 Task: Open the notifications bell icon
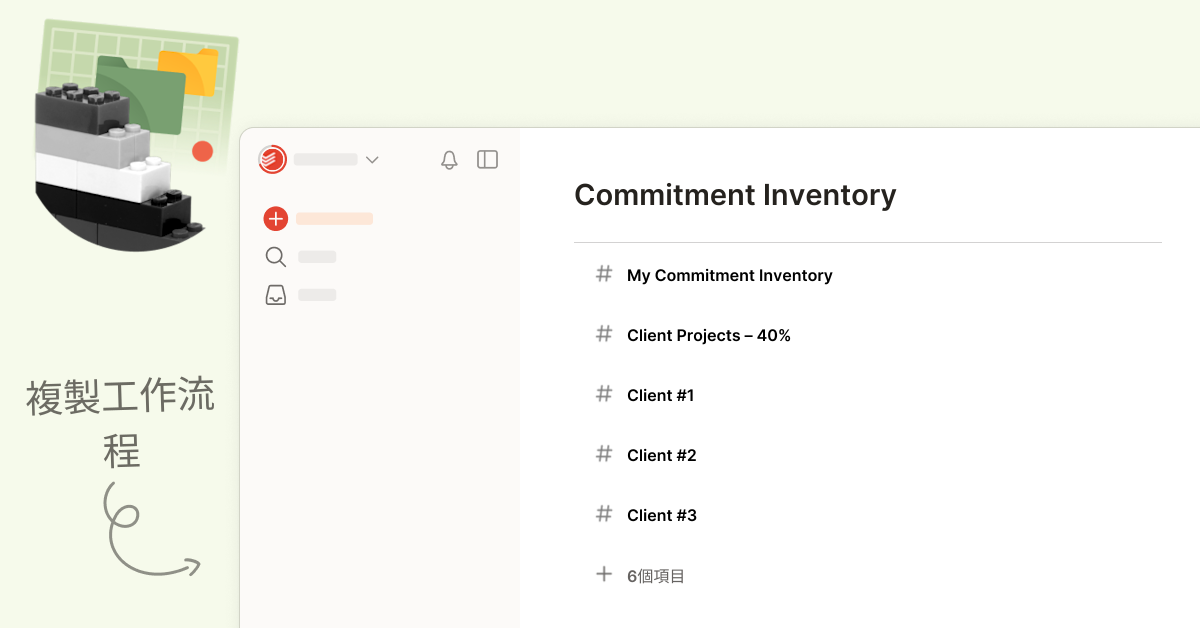click(x=449, y=160)
